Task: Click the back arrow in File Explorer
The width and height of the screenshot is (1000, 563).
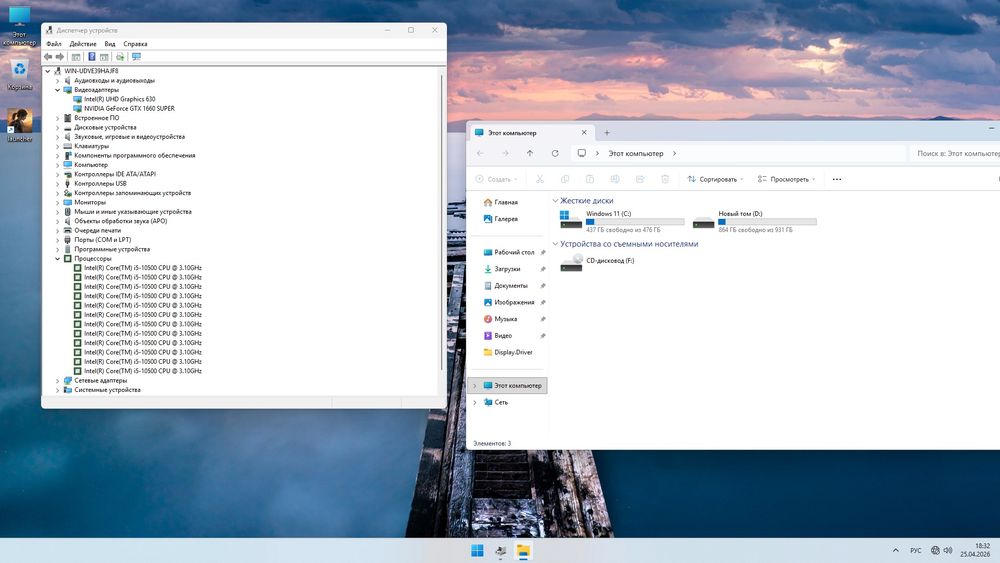Action: point(480,154)
